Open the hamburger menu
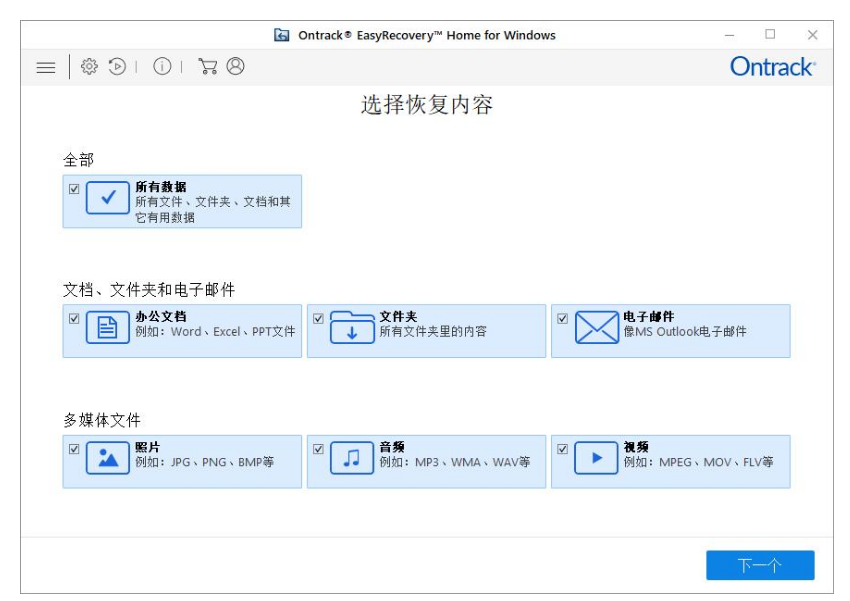This screenshot has width=850, height=601. (x=45, y=67)
